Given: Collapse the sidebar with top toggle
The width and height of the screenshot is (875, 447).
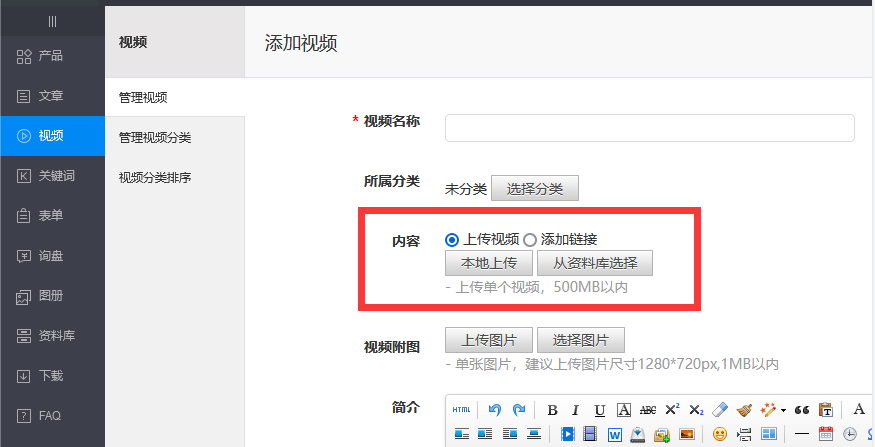Looking at the screenshot, I should point(52,21).
